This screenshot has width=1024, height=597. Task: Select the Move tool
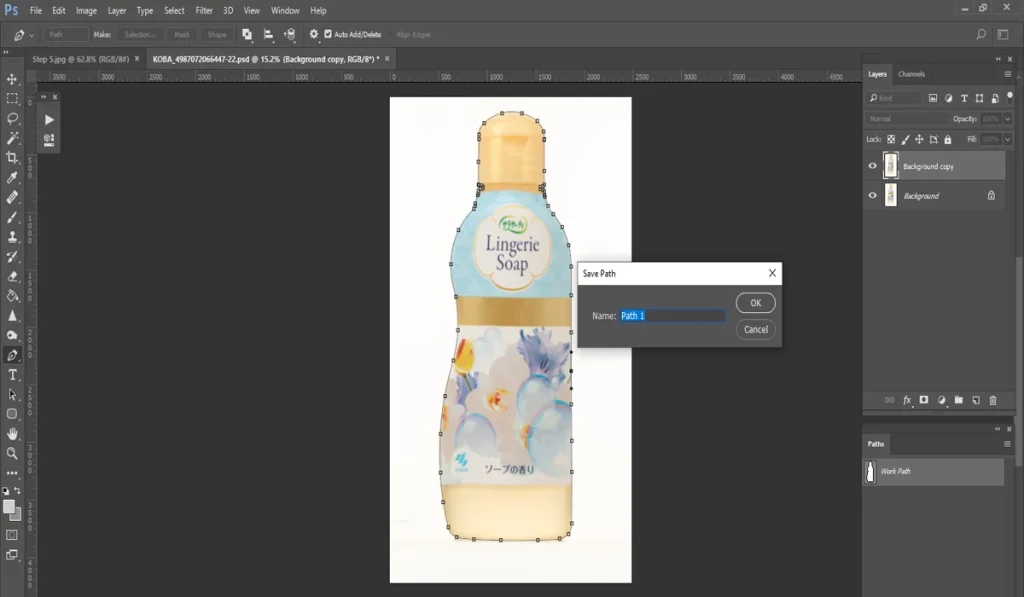(12, 79)
